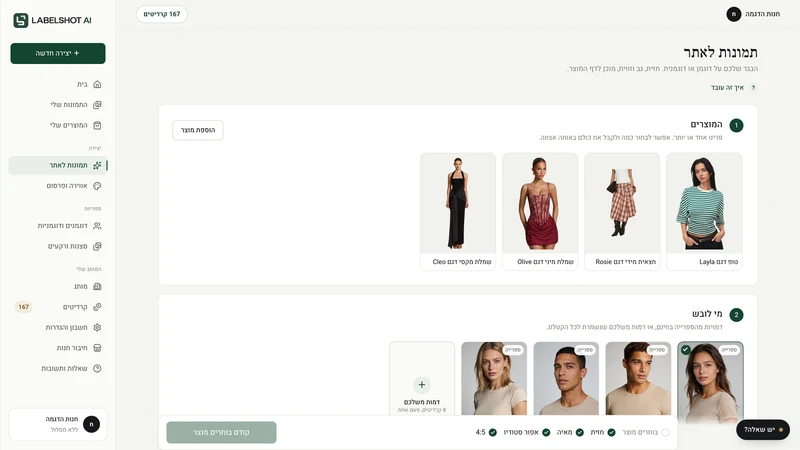Viewport: 800px width, 450px height.
Task: Click the question icon of שאלות ותשובות
Action: pos(97,368)
